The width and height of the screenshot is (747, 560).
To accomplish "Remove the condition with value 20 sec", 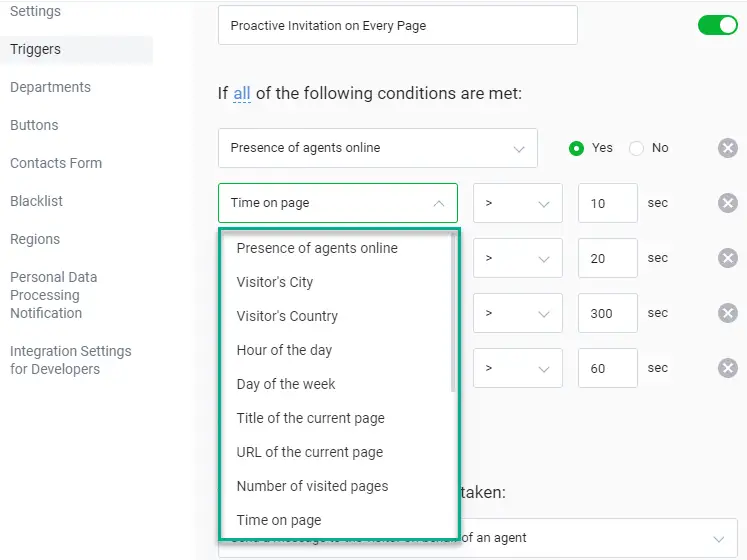I will click(x=728, y=258).
